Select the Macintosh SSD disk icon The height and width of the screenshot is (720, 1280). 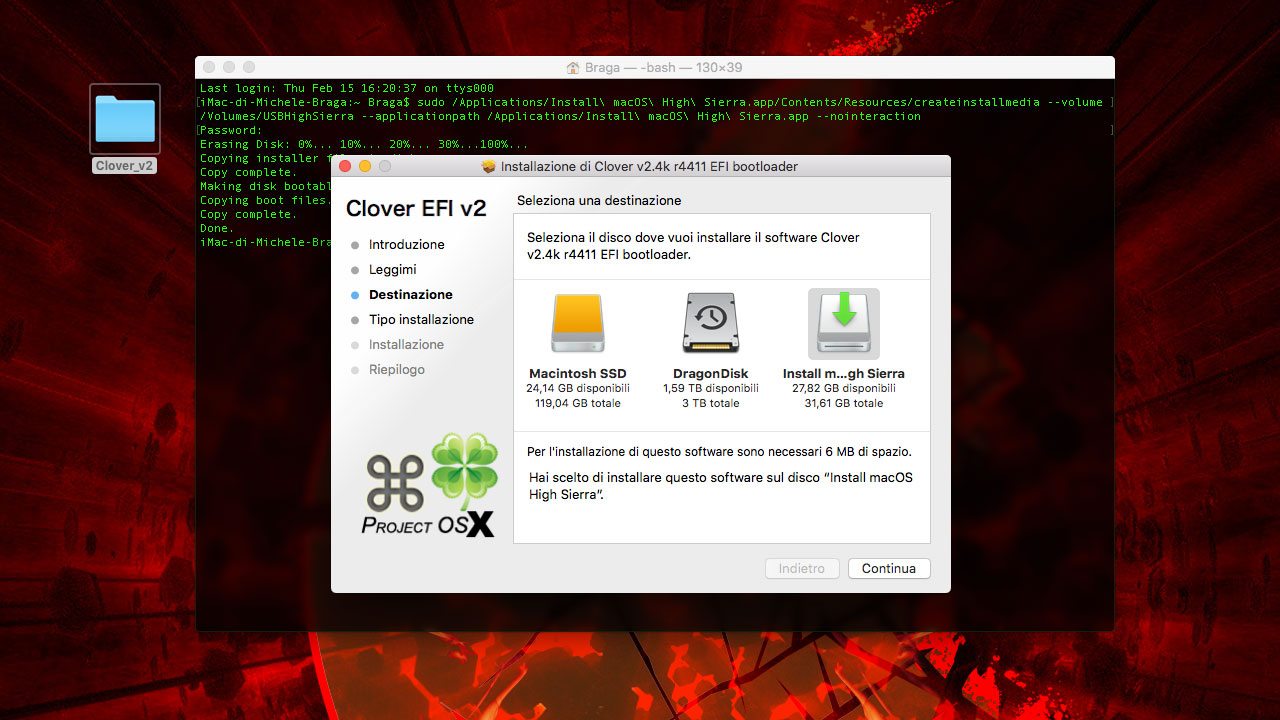[x=577, y=323]
